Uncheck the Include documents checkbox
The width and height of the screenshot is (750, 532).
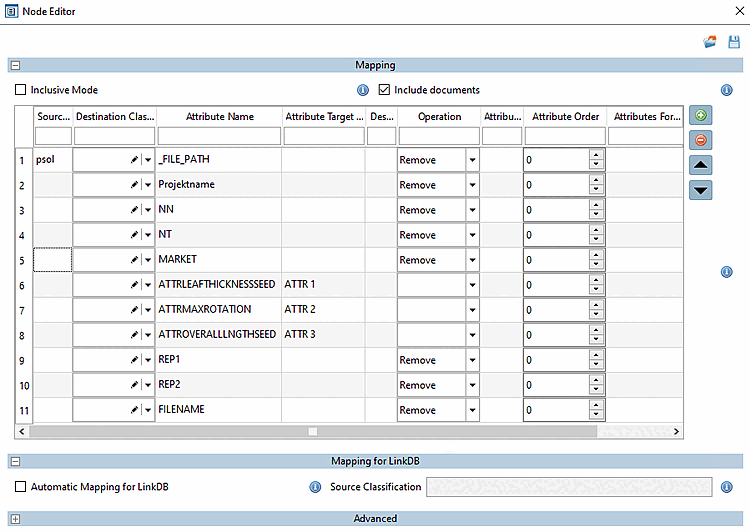[384, 90]
